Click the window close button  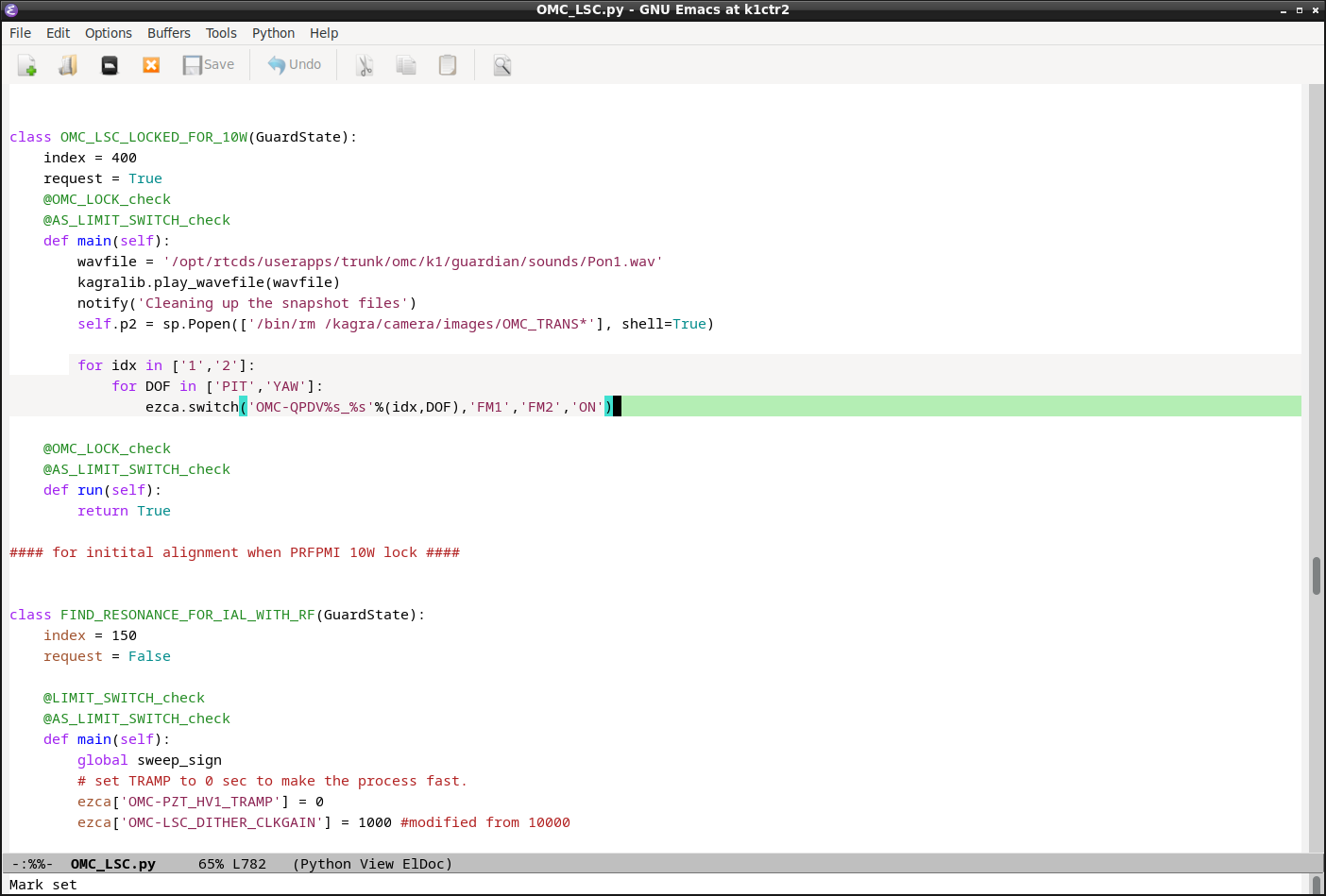point(1315,10)
